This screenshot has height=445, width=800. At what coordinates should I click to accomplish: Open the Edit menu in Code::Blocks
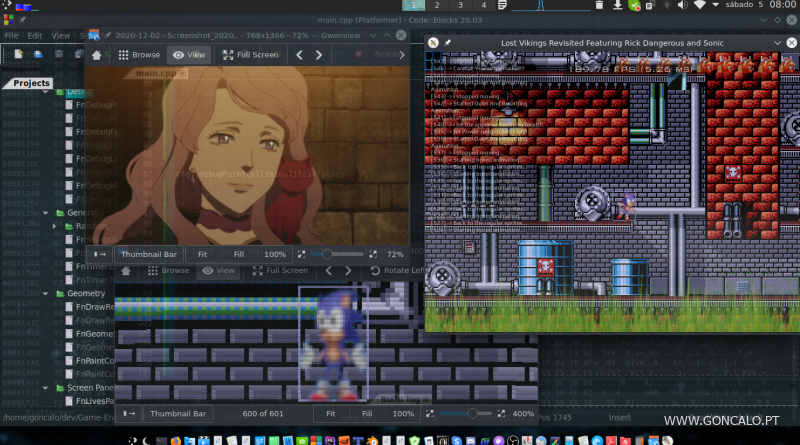[35, 35]
